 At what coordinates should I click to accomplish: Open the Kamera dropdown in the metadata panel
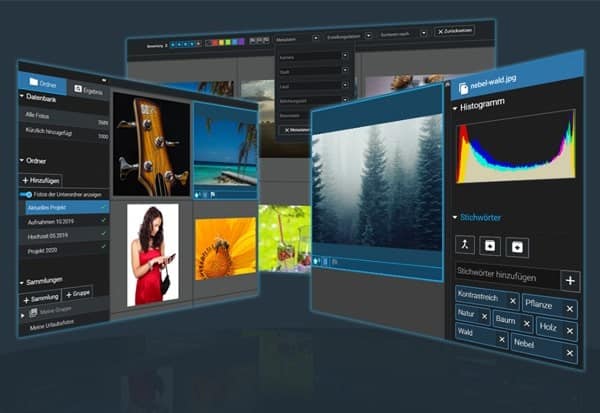tap(345, 56)
